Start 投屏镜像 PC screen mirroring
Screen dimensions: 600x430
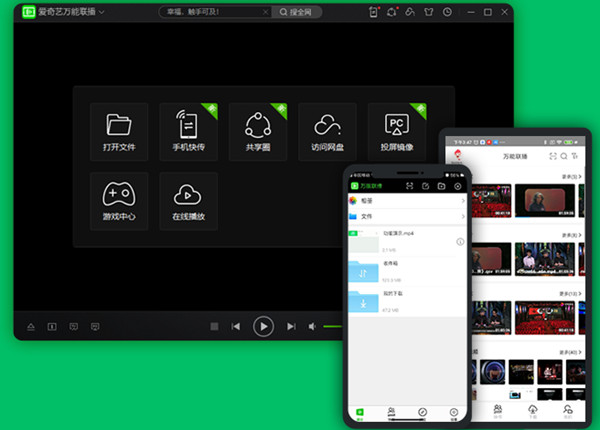(397, 132)
